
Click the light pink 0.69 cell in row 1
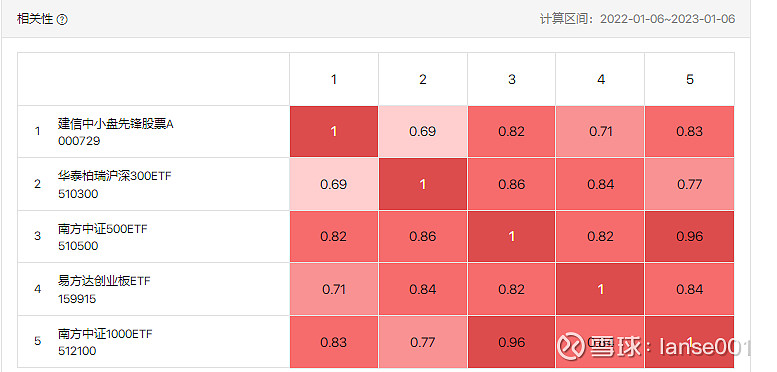pos(423,132)
